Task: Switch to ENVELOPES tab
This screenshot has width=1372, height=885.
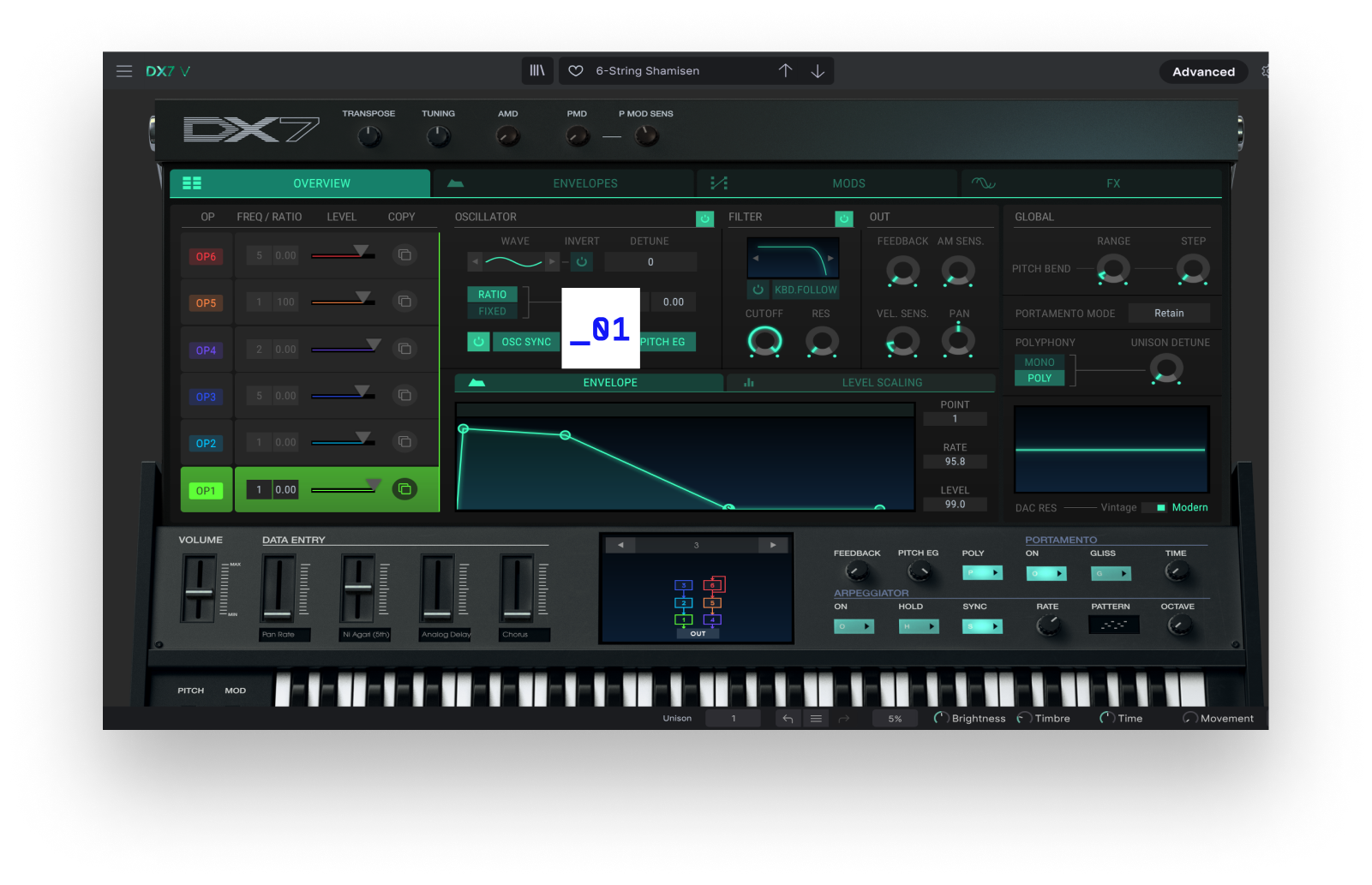Action: coord(564,183)
